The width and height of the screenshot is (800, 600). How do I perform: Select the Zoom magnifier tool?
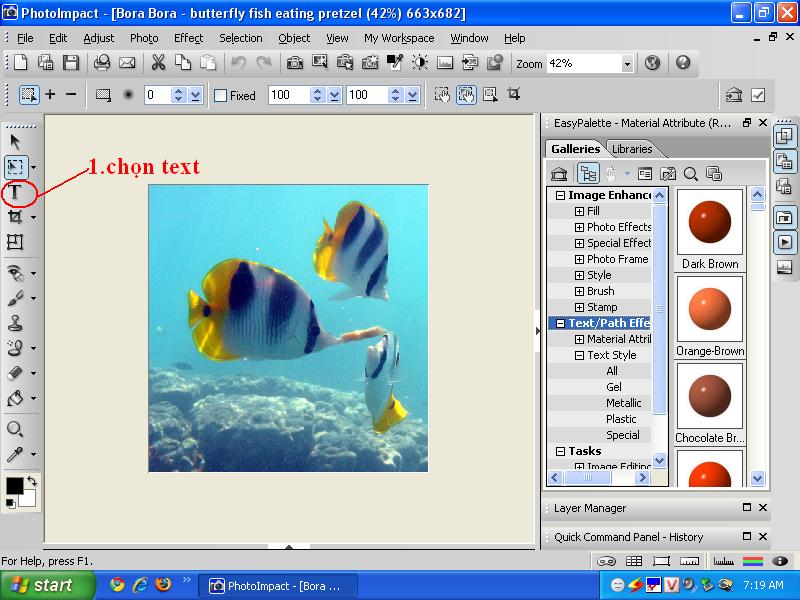tap(15, 429)
